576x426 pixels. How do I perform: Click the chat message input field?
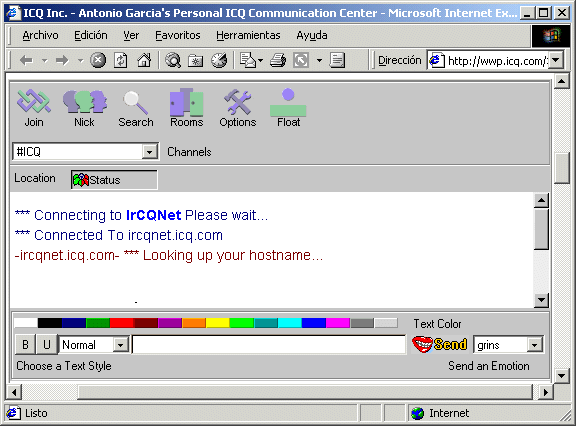click(269, 344)
